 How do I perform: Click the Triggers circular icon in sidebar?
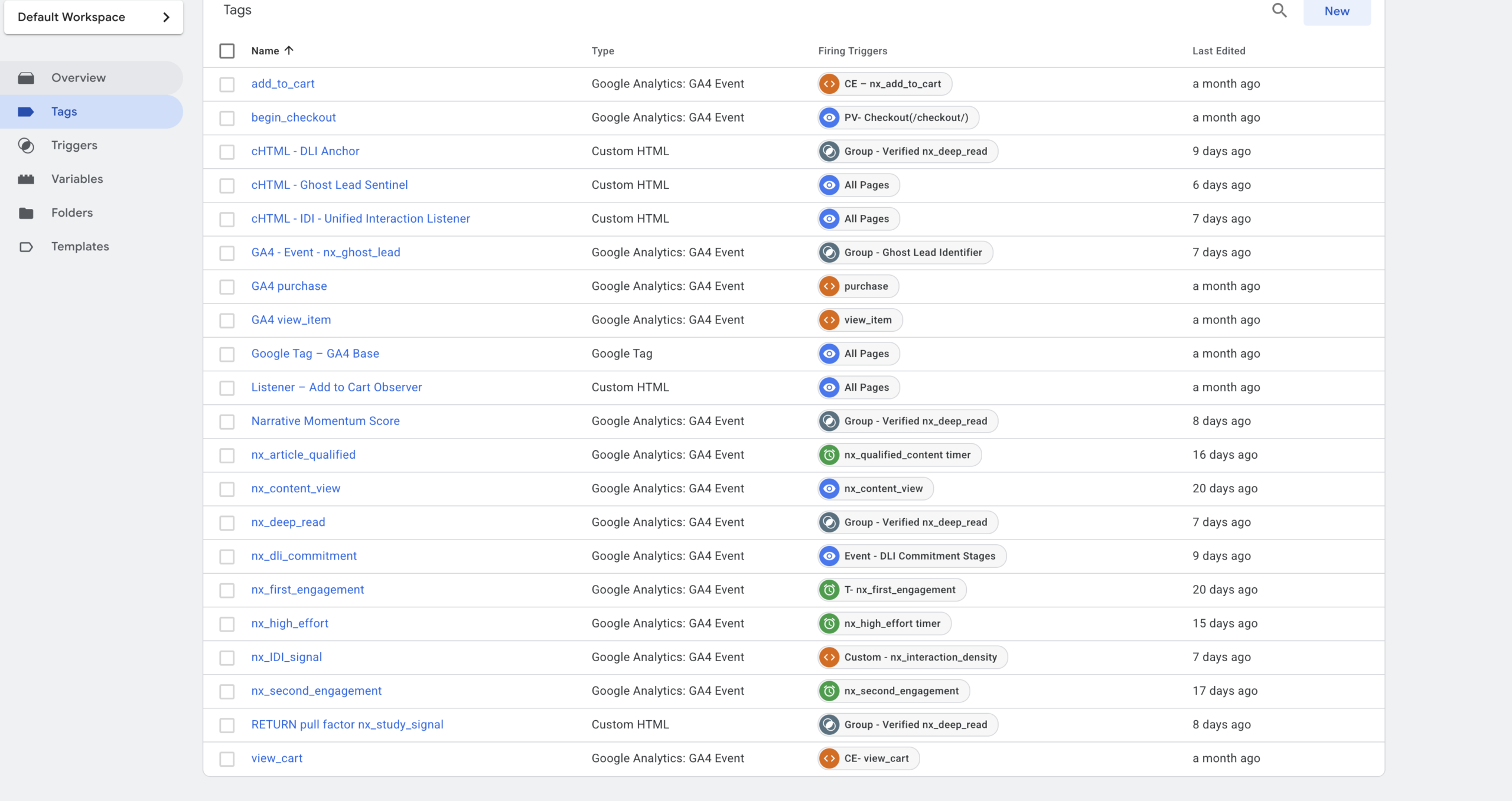(x=26, y=145)
